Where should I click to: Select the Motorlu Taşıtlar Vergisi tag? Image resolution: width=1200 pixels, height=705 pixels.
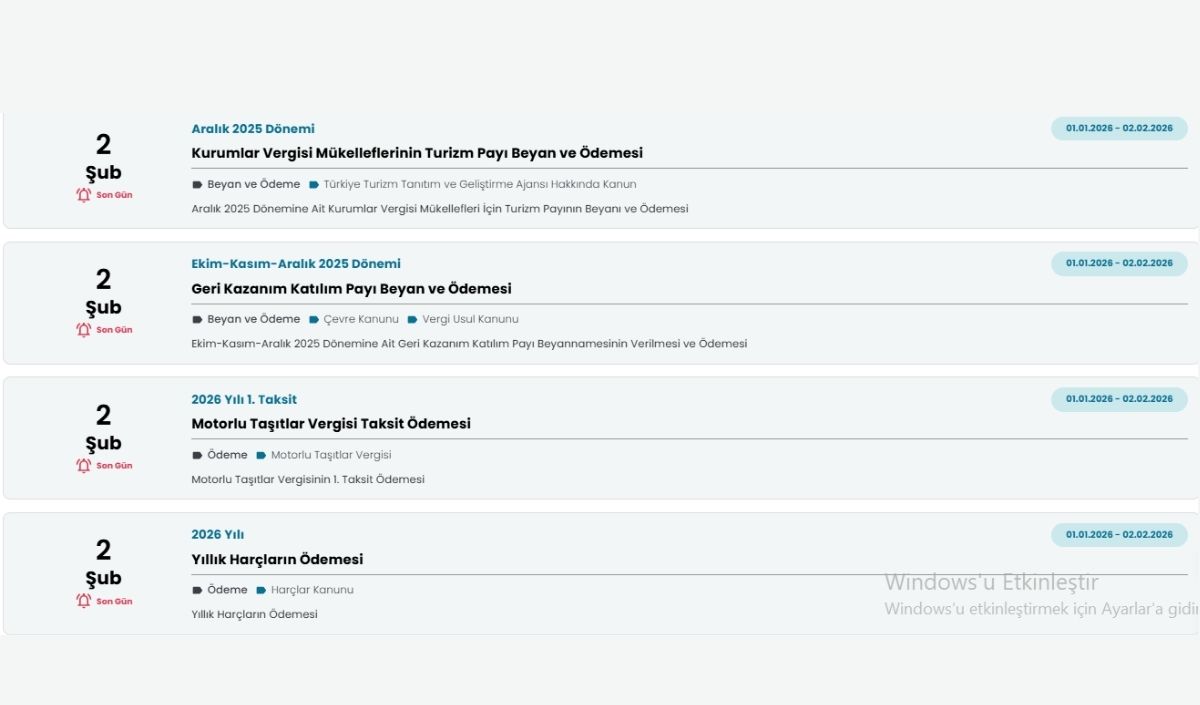point(331,455)
